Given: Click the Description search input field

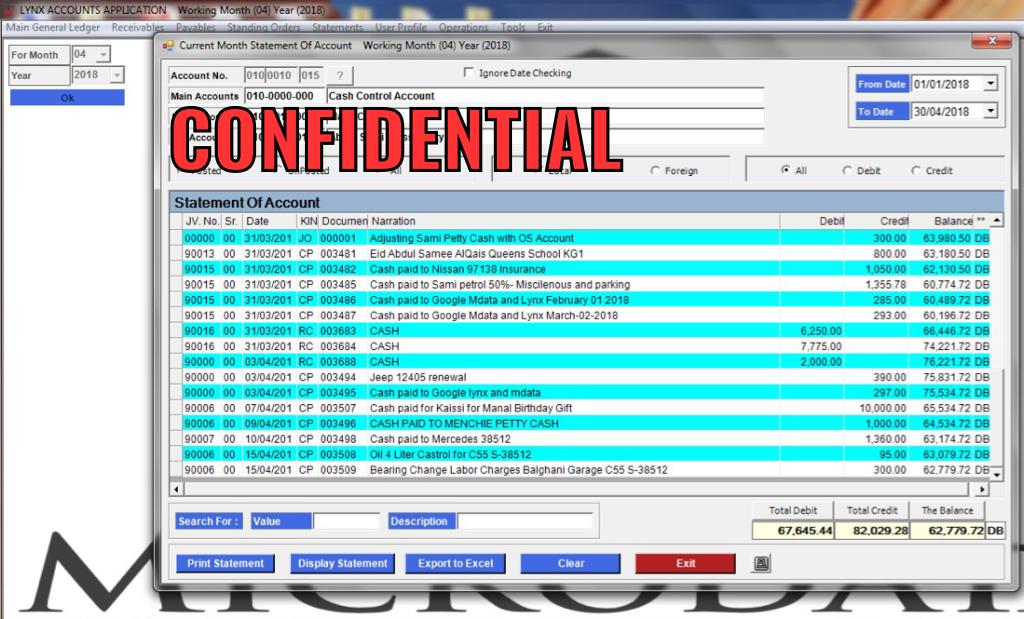Looking at the screenshot, I should click(525, 521).
